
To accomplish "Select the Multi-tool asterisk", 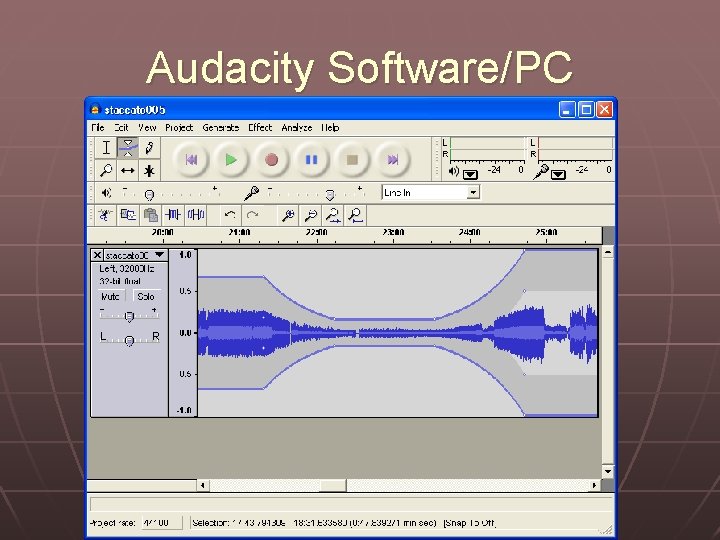I will (x=149, y=170).
